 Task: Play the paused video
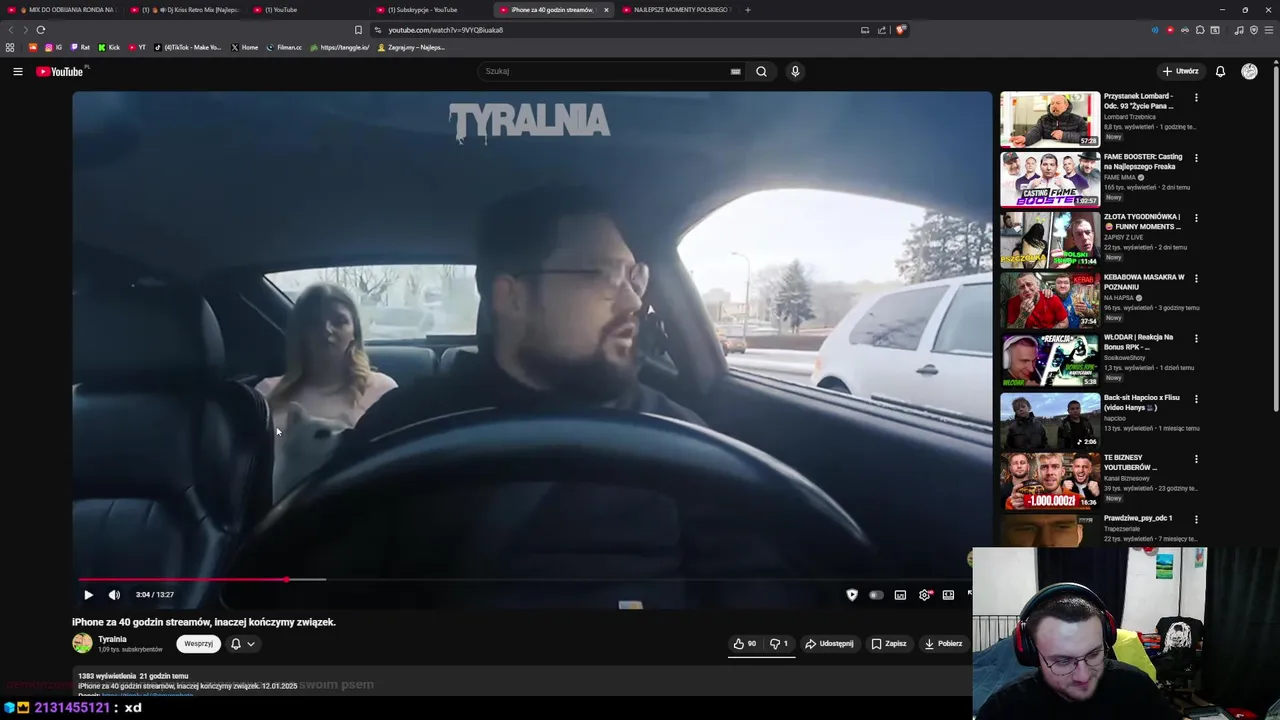[x=88, y=595]
